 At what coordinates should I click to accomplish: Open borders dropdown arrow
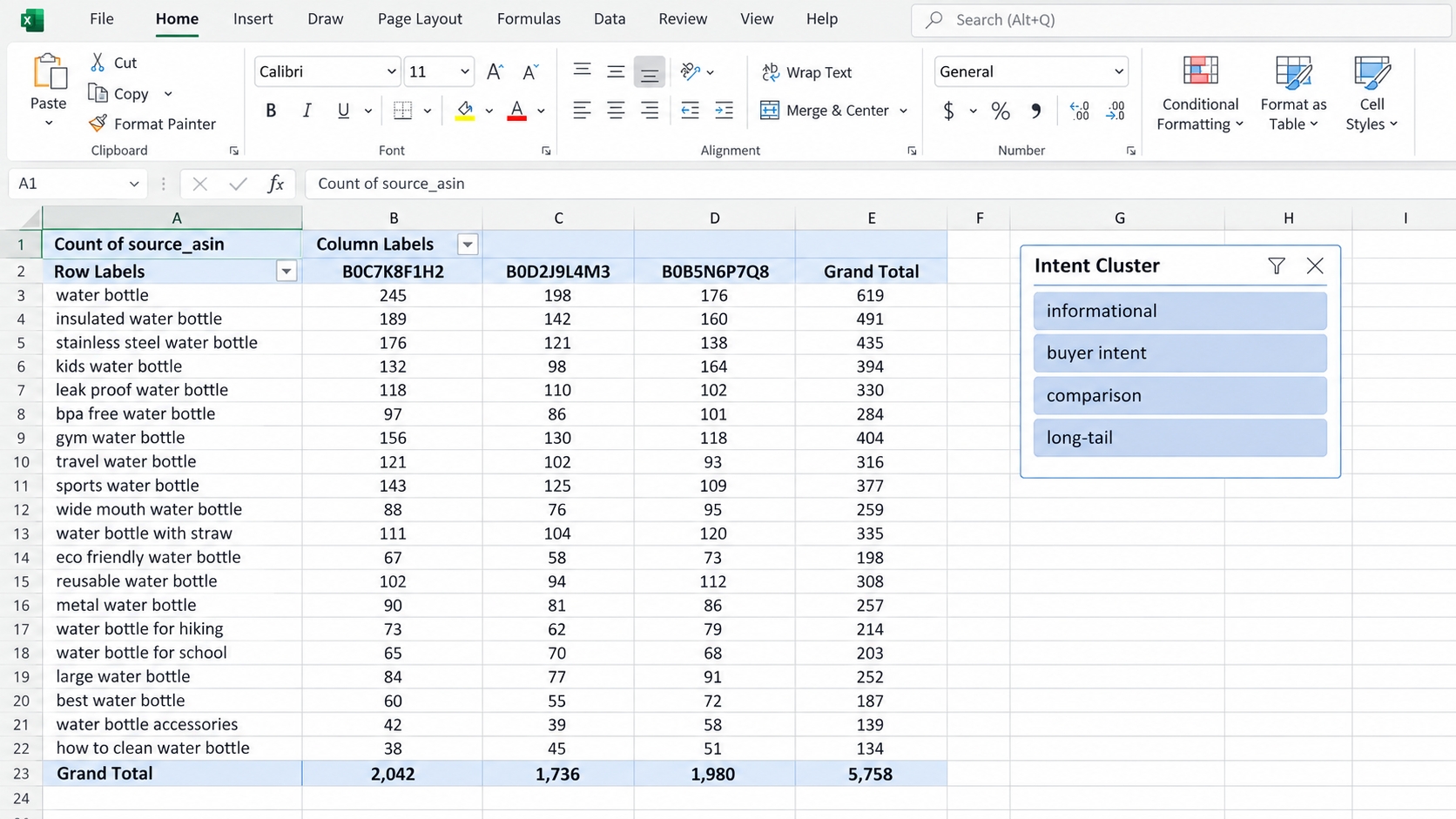click(427, 111)
